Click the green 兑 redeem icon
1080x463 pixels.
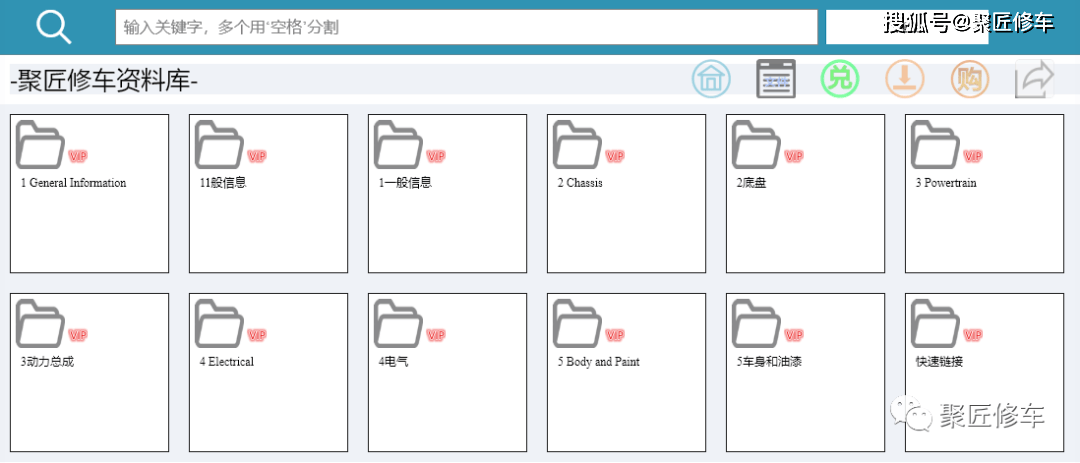tap(840, 79)
